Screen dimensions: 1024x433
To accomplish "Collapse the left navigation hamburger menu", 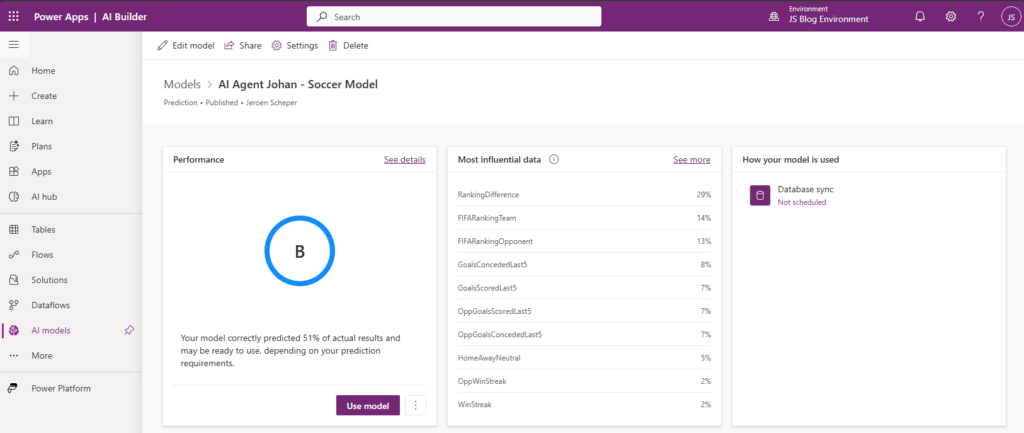I will (14, 45).
